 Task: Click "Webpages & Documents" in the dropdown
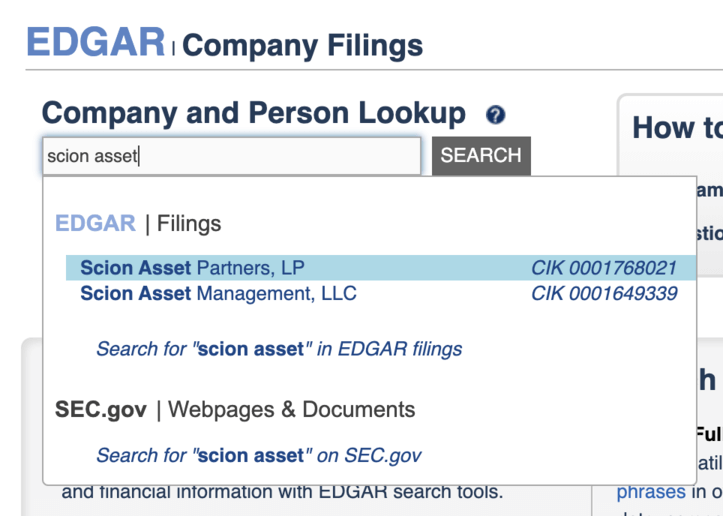(292, 409)
